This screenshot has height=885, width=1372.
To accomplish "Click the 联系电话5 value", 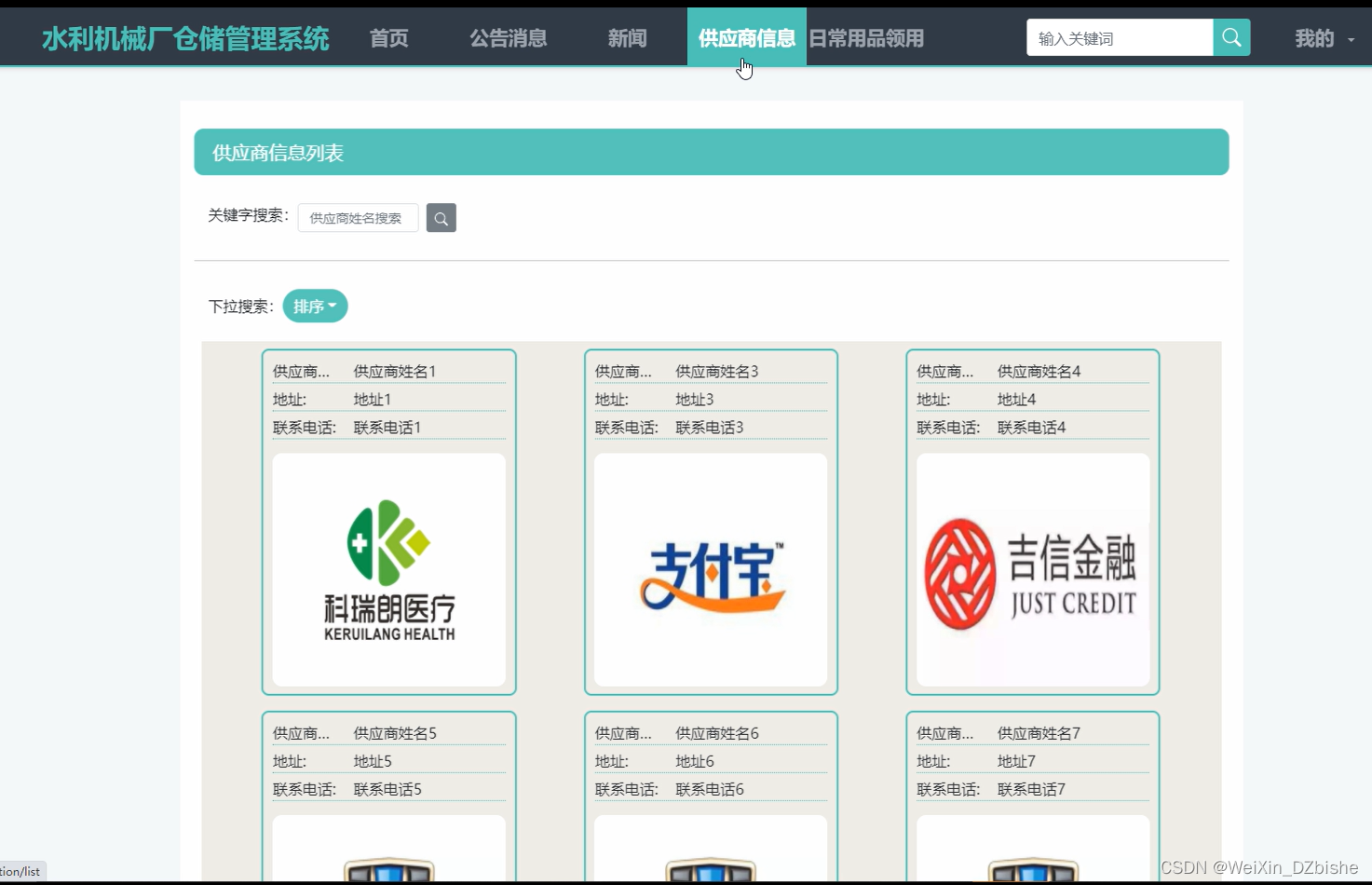I will 387,790.
